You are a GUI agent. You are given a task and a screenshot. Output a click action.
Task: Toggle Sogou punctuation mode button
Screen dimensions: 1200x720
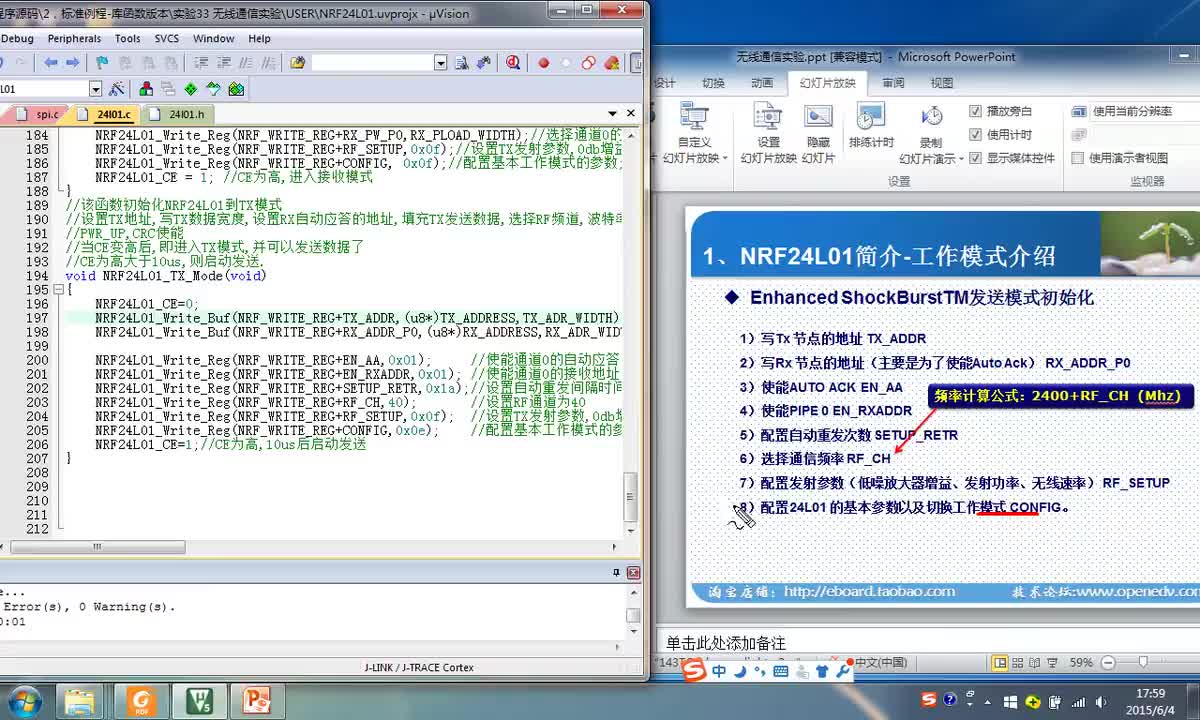759,672
